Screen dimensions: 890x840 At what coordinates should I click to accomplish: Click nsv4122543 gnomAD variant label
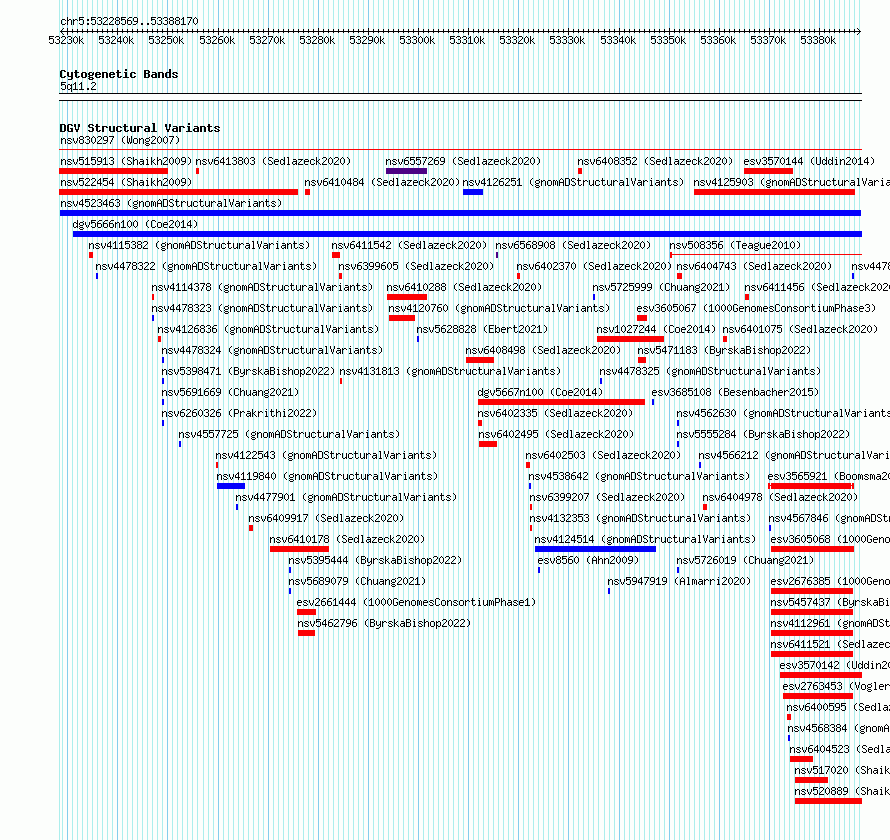(326, 455)
